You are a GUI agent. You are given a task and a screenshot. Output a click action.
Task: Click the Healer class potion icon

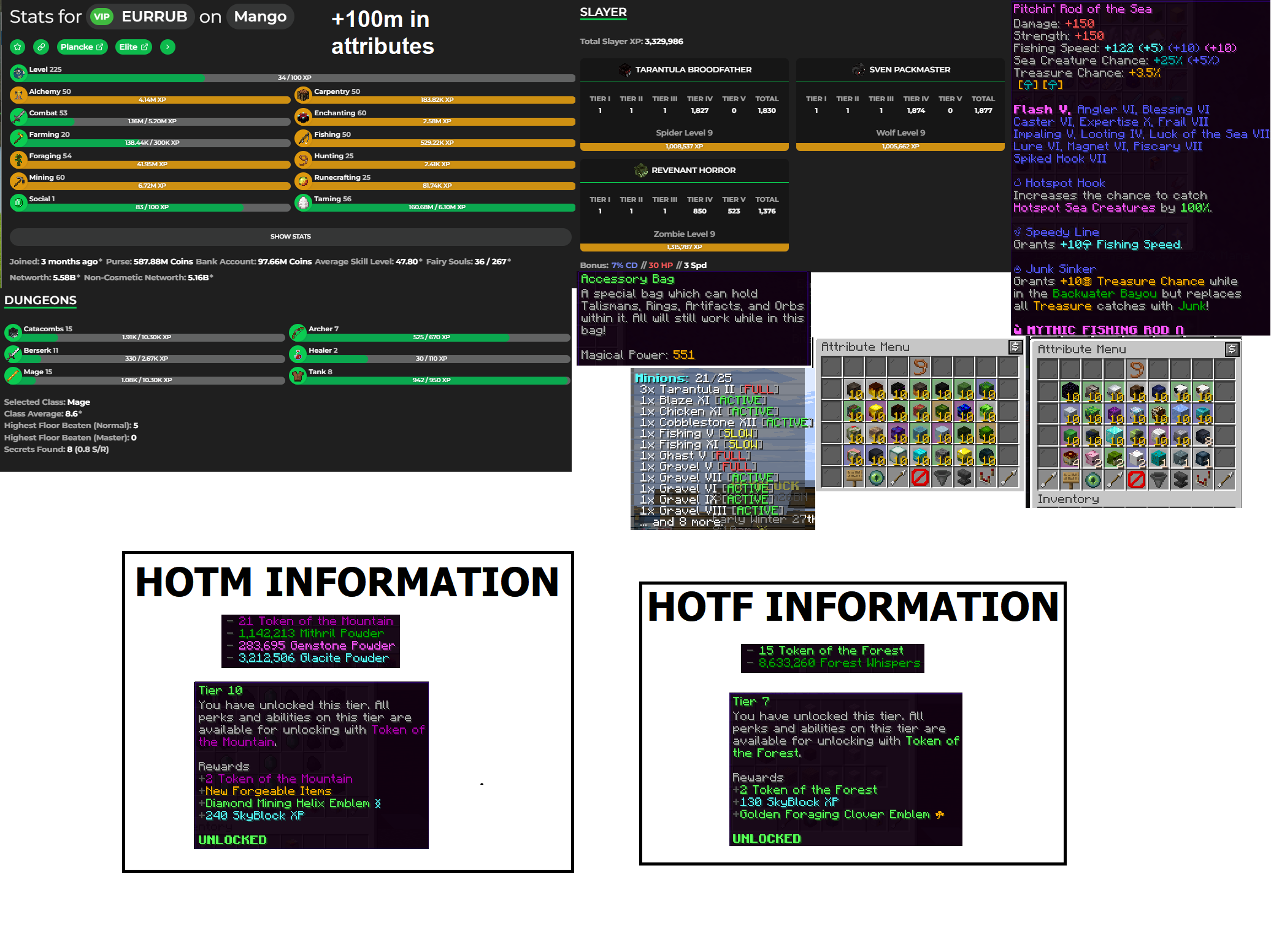(x=298, y=354)
